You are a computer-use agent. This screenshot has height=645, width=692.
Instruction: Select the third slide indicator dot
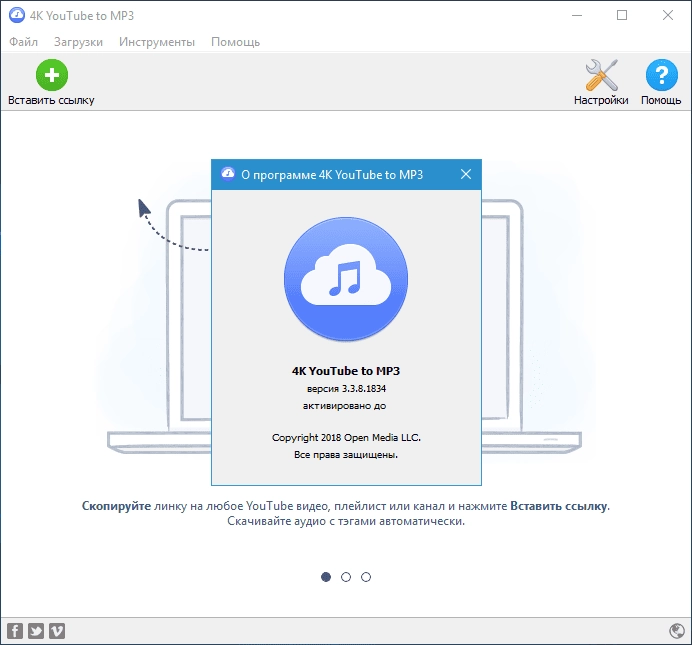(x=366, y=577)
